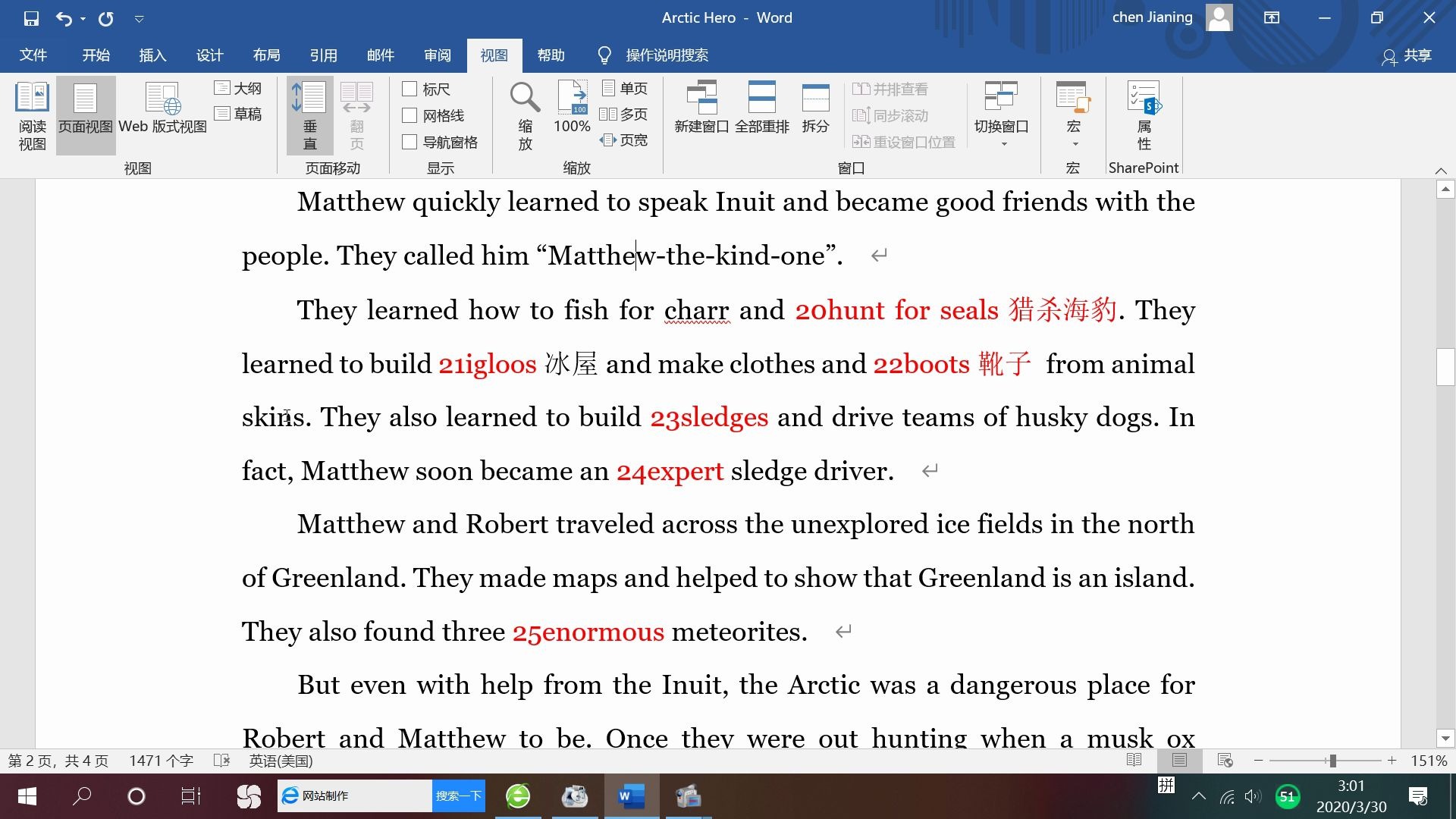
Task: Click the spelling check status icon
Action: 221,761
